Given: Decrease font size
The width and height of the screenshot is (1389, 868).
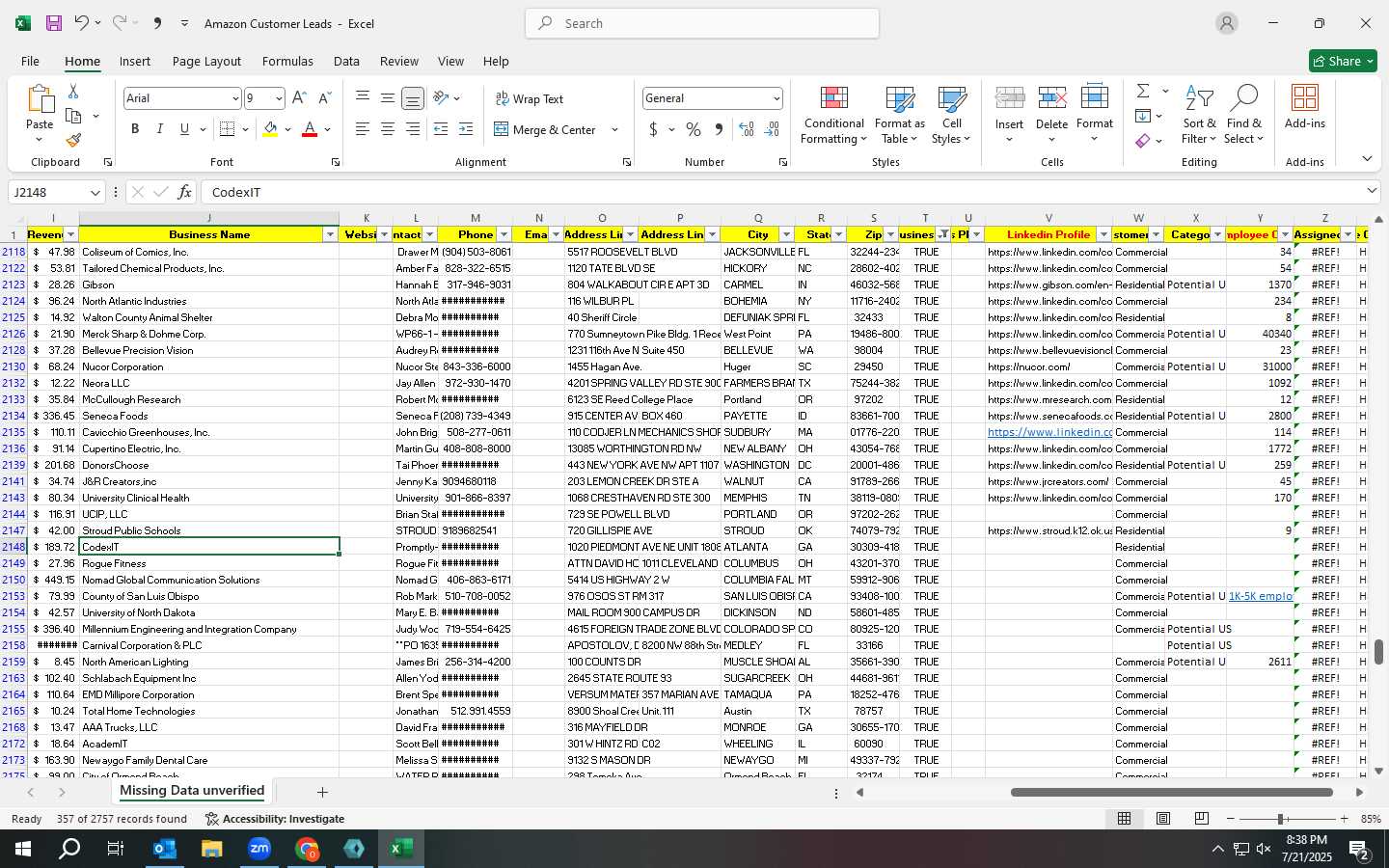Looking at the screenshot, I should coord(325,98).
